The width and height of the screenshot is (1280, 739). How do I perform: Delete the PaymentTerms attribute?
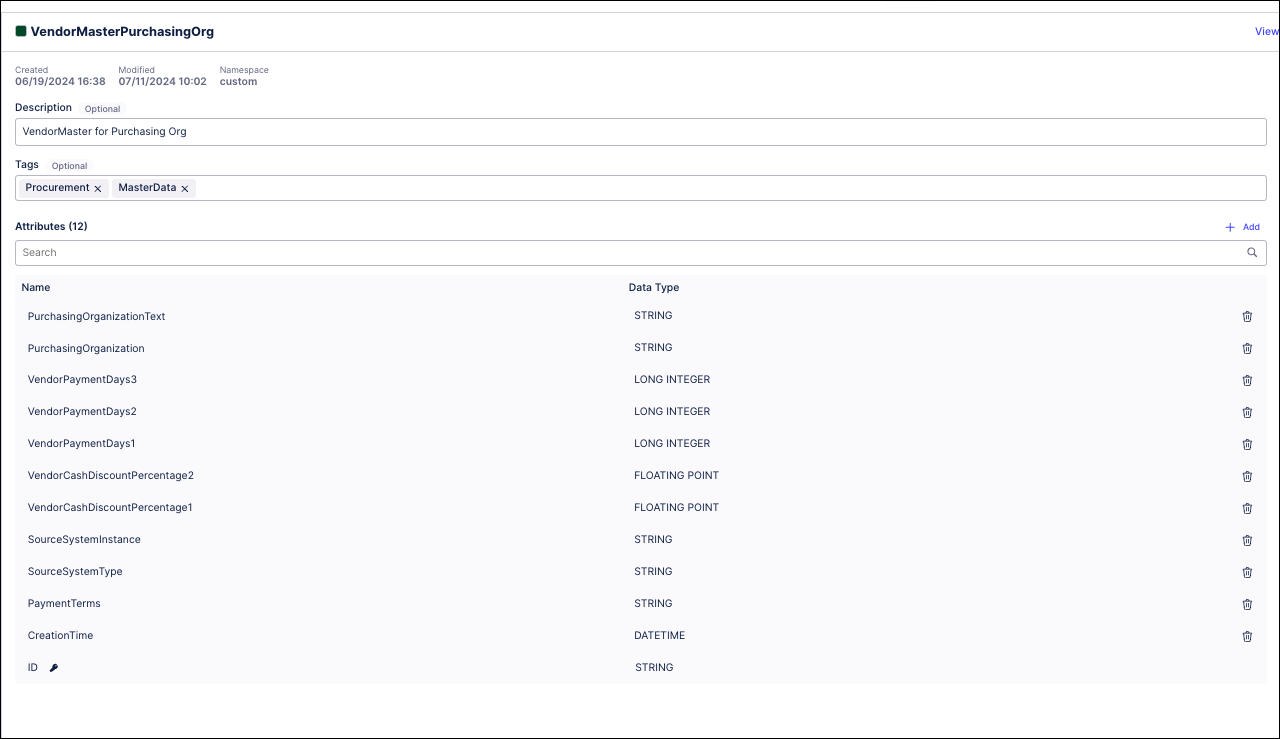click(1247, 604)
